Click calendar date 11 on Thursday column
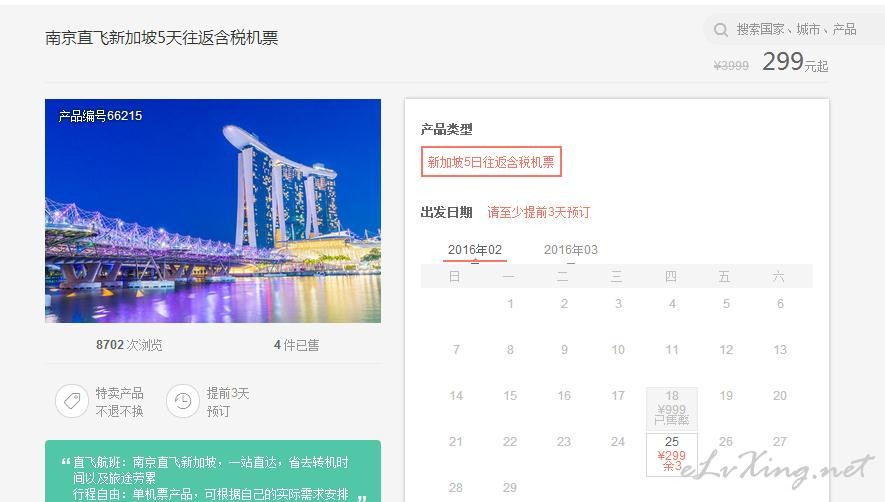Viewport: 885px width, 502px height. click(x=672, y=350)
